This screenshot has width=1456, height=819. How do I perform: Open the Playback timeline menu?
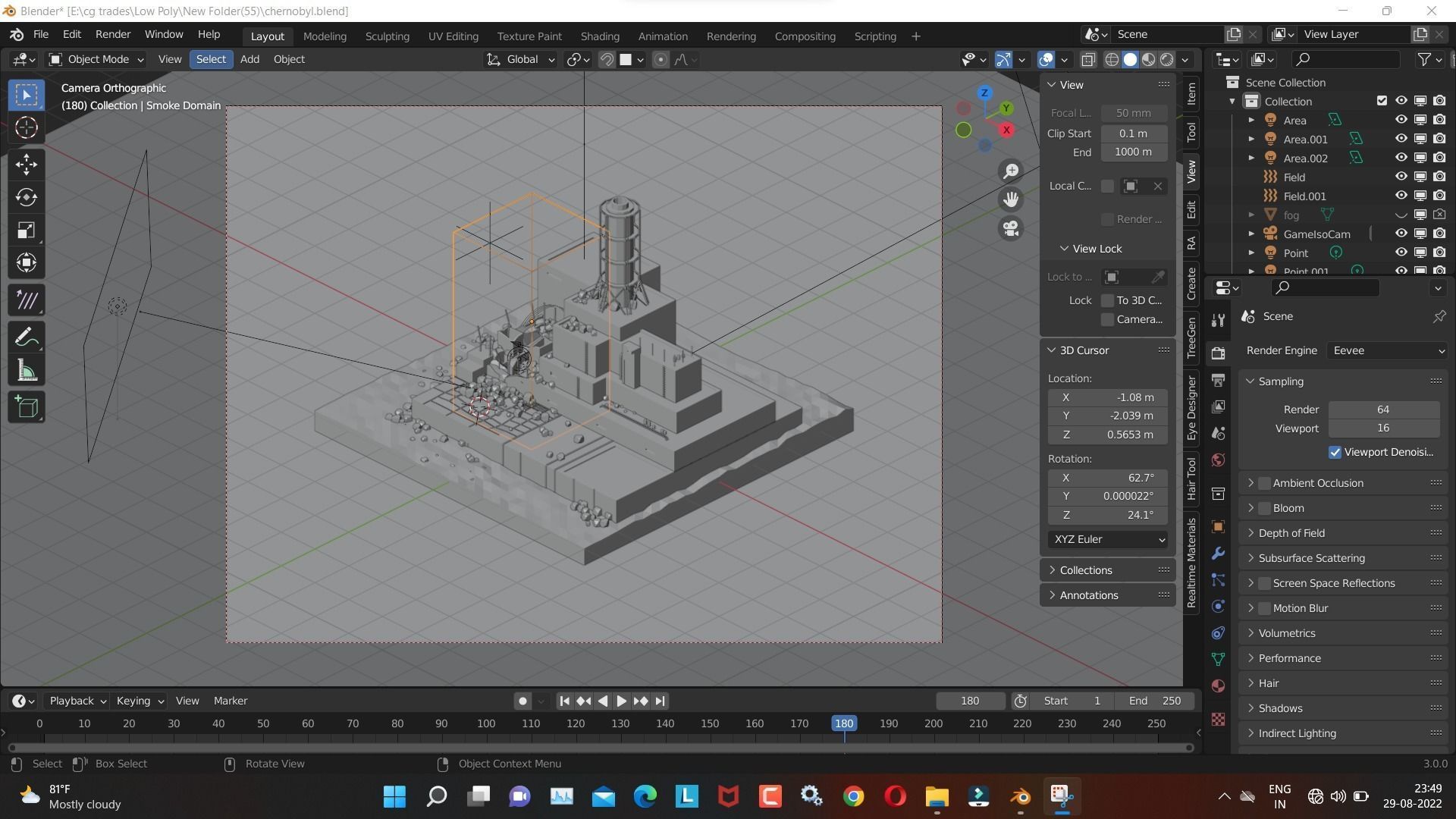pos(77,701)
